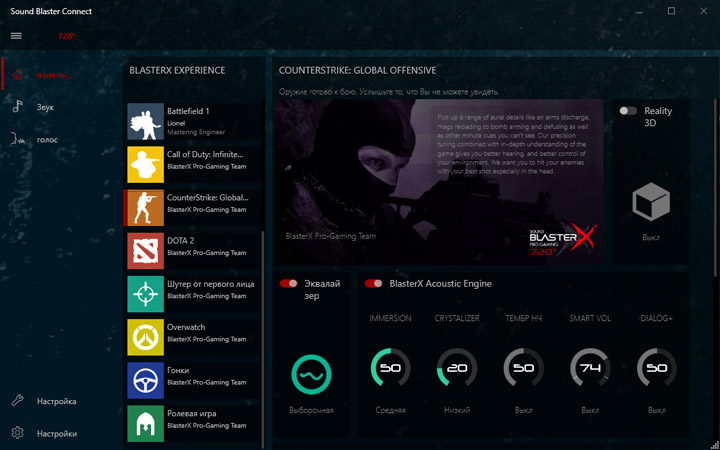Adjust the DIALOG+ dial showing 50
Screen dimensions: 720x450
[x=657, y=367]
